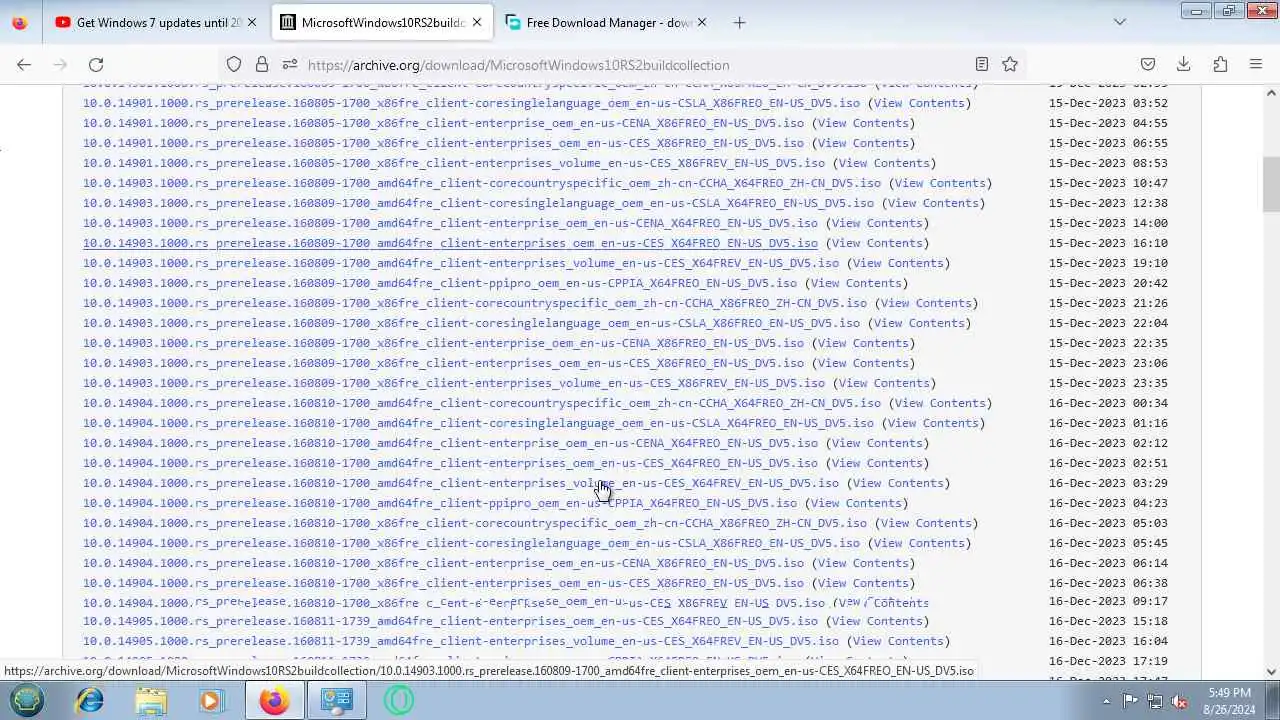
Task: Open Windows Media Player taskbar icon
Action: pos(211,700)
